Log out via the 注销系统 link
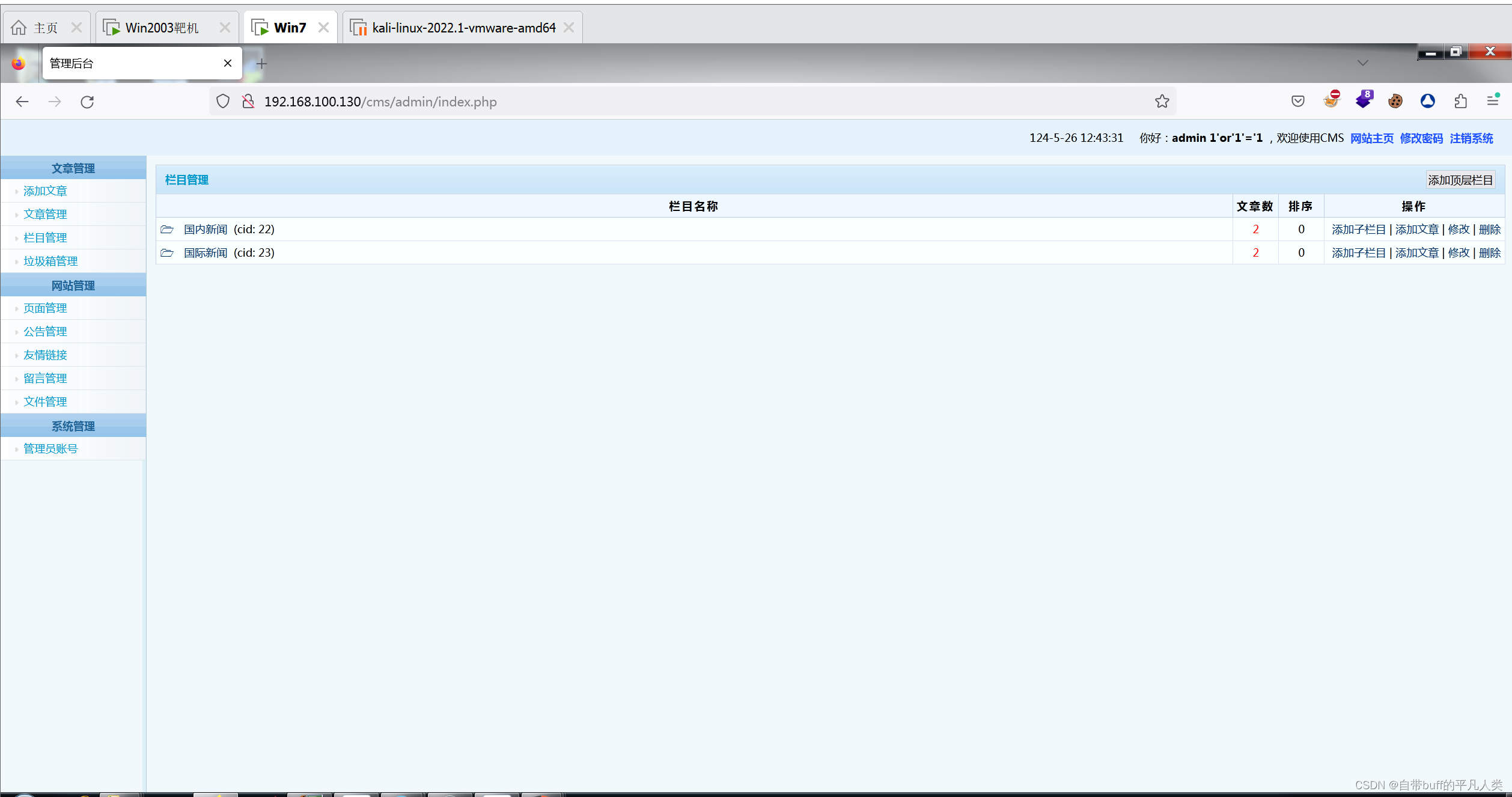Viewport: 1512px width, 797px height. pyautogui.click(x=1471, y=138)
